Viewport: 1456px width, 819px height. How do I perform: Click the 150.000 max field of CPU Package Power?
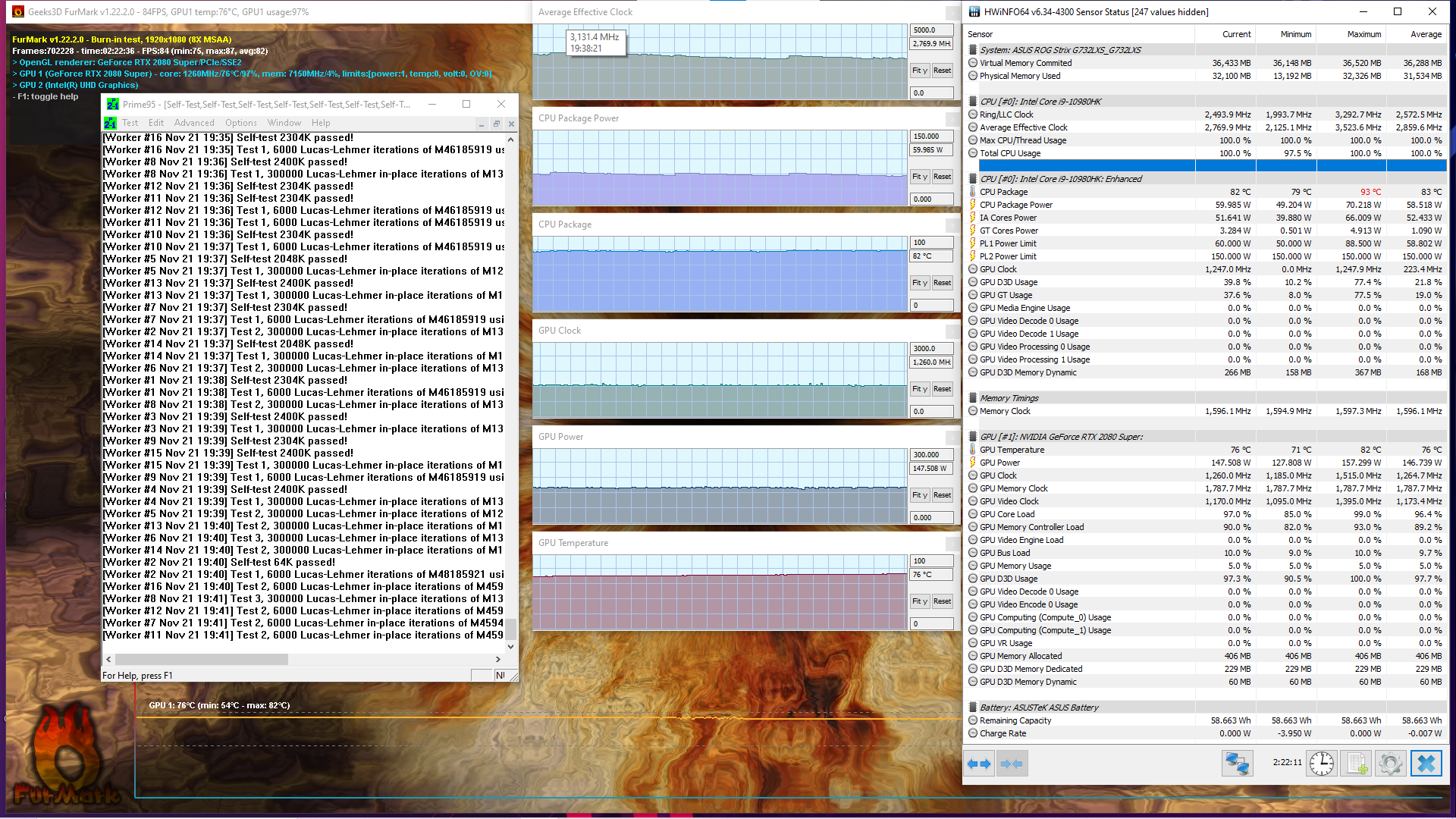point(931,136)
